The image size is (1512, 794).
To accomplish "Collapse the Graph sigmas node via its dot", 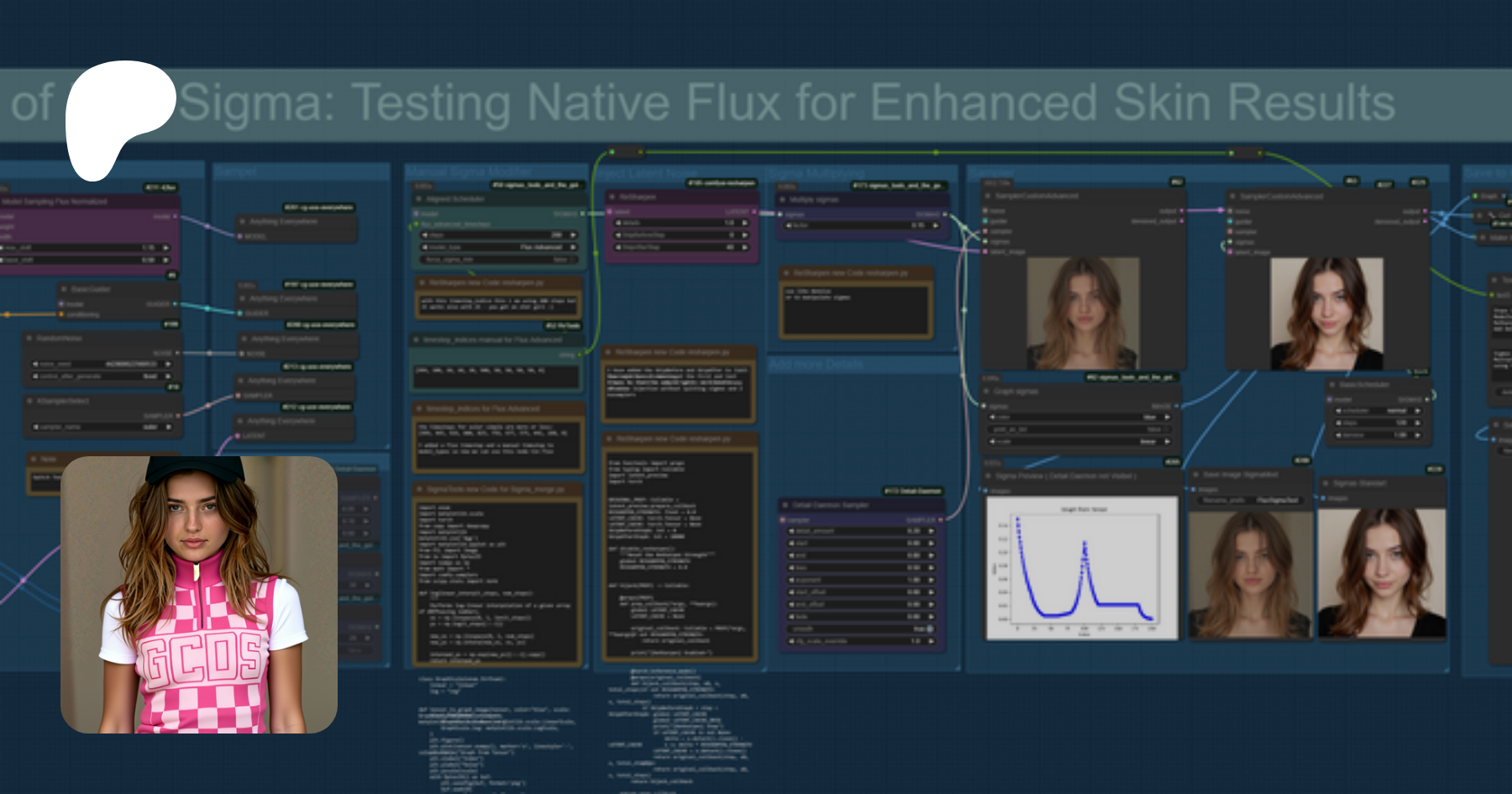I will (x=986, y=392).
